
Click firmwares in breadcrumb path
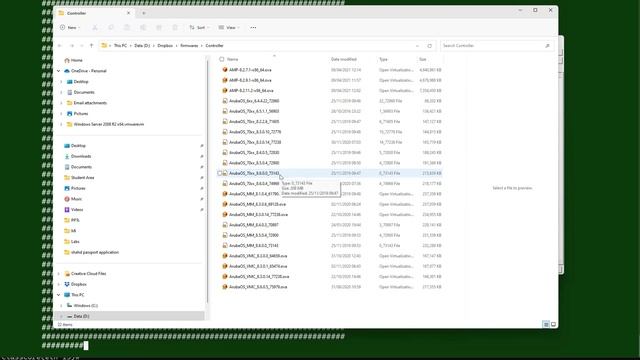(x=189, y=46)
